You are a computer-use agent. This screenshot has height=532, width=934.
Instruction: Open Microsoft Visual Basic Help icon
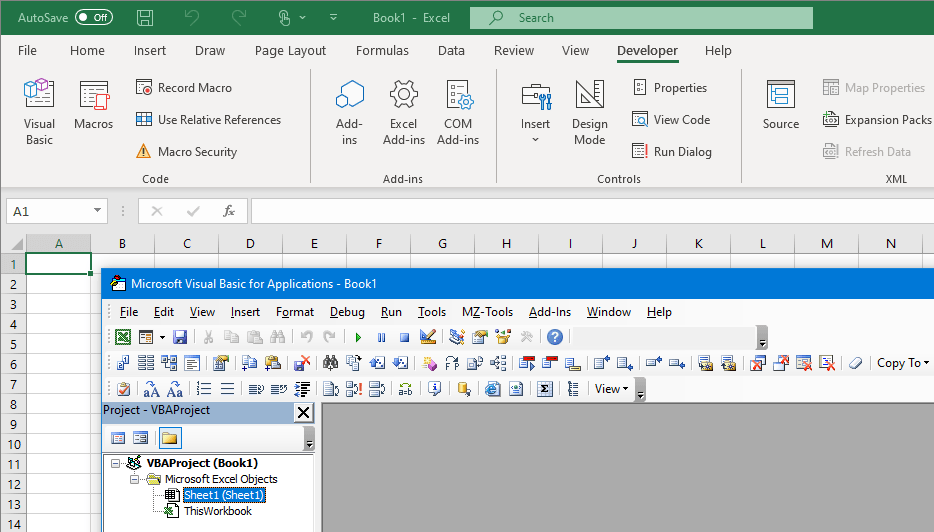click(555, 337)
